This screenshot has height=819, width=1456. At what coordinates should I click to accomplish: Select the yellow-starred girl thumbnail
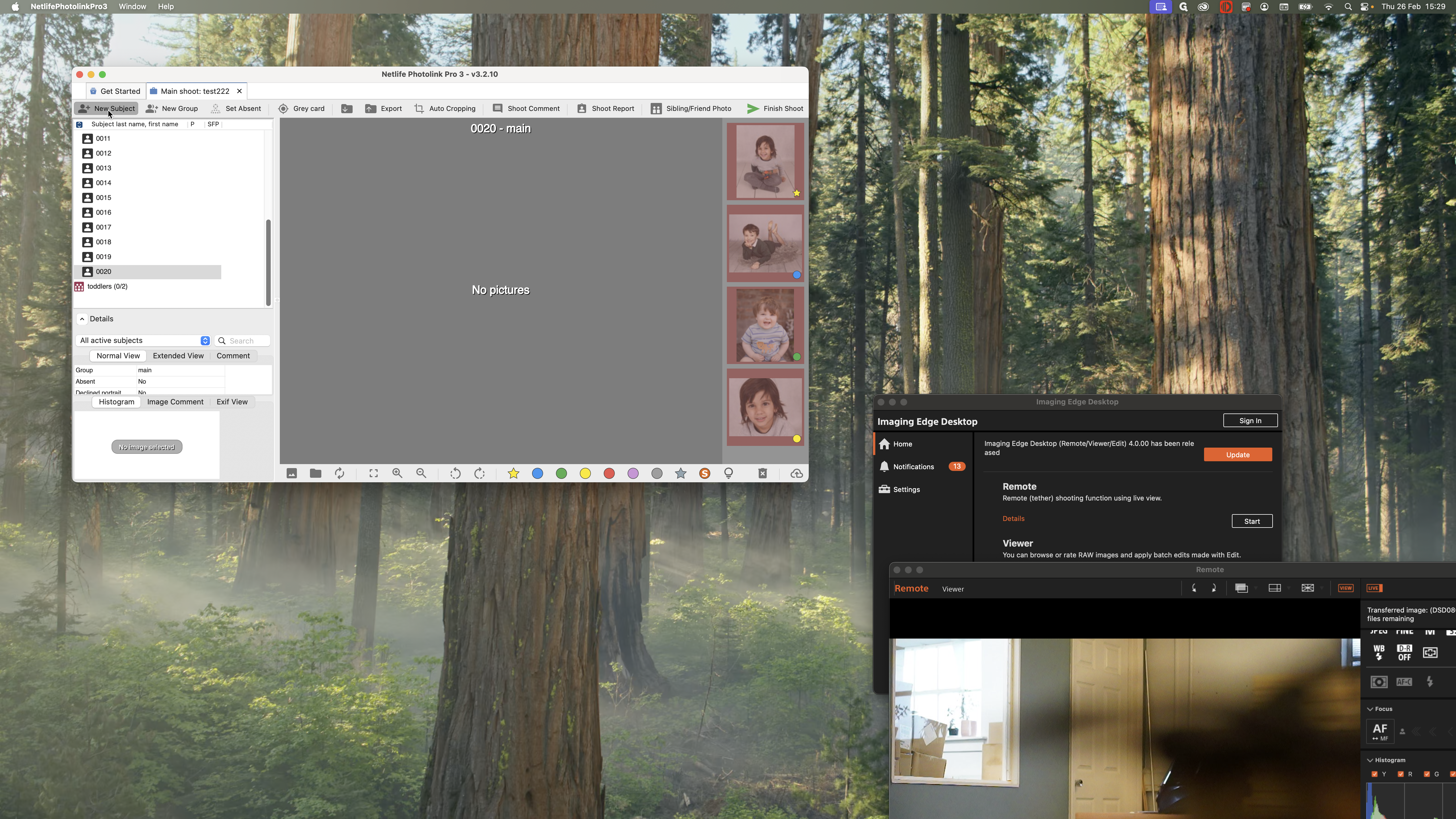765,161
